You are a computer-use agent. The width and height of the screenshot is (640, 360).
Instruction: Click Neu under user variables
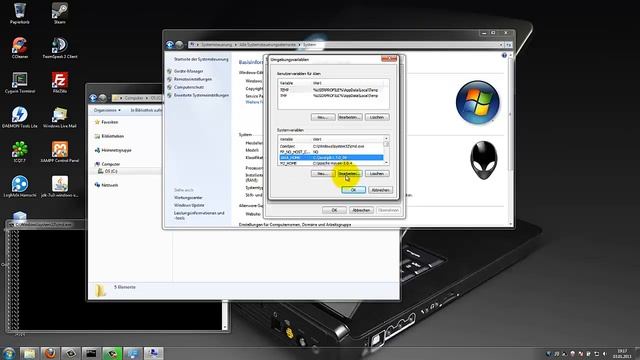pos(323,117)
